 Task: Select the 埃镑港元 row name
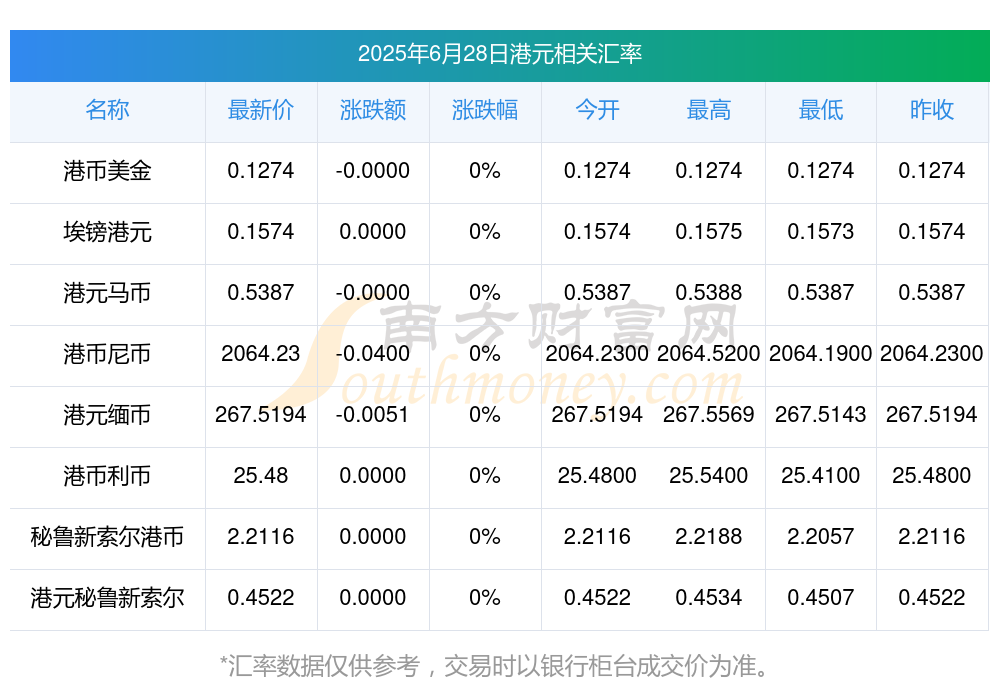[107, 232]
